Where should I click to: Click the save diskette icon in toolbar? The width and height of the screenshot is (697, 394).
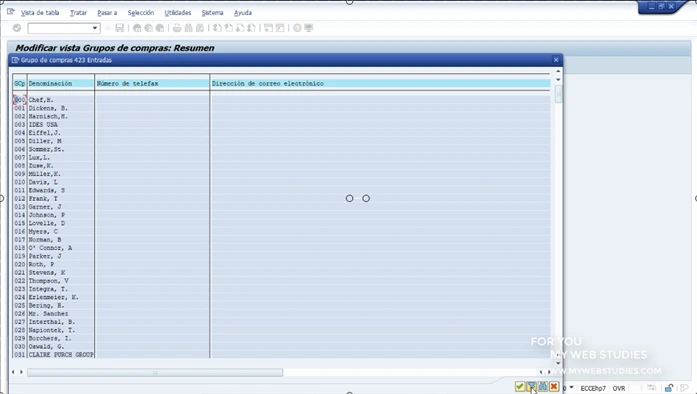click(120, 28)
